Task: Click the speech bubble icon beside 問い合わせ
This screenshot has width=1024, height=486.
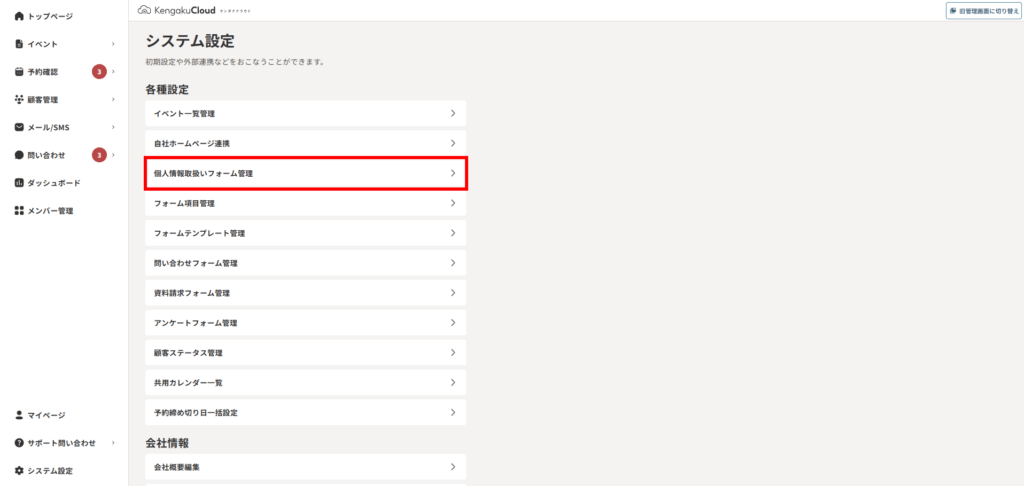Action: pos(19,155)
